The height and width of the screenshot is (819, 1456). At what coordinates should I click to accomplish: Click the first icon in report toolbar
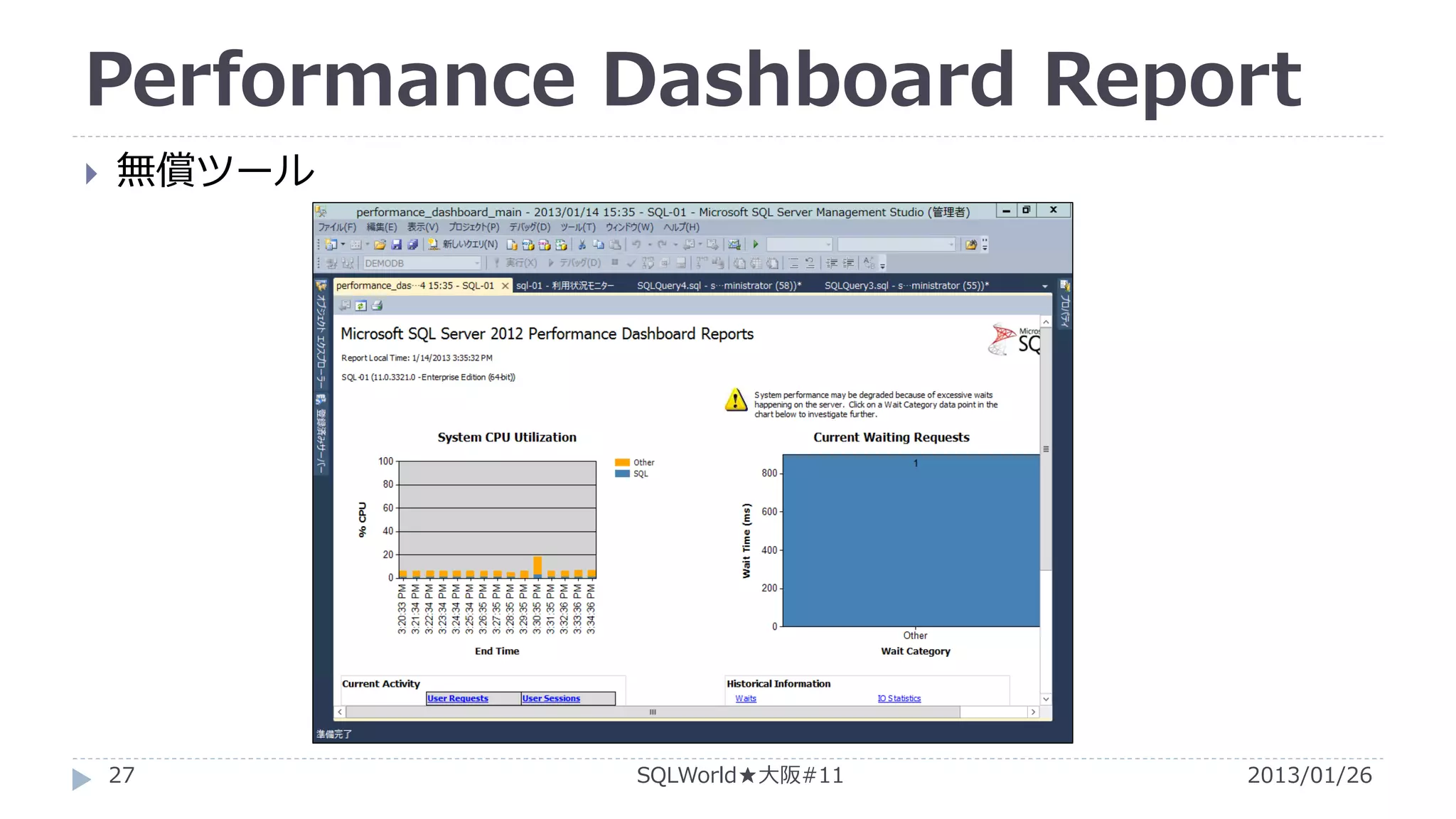[x=345, y=306]
